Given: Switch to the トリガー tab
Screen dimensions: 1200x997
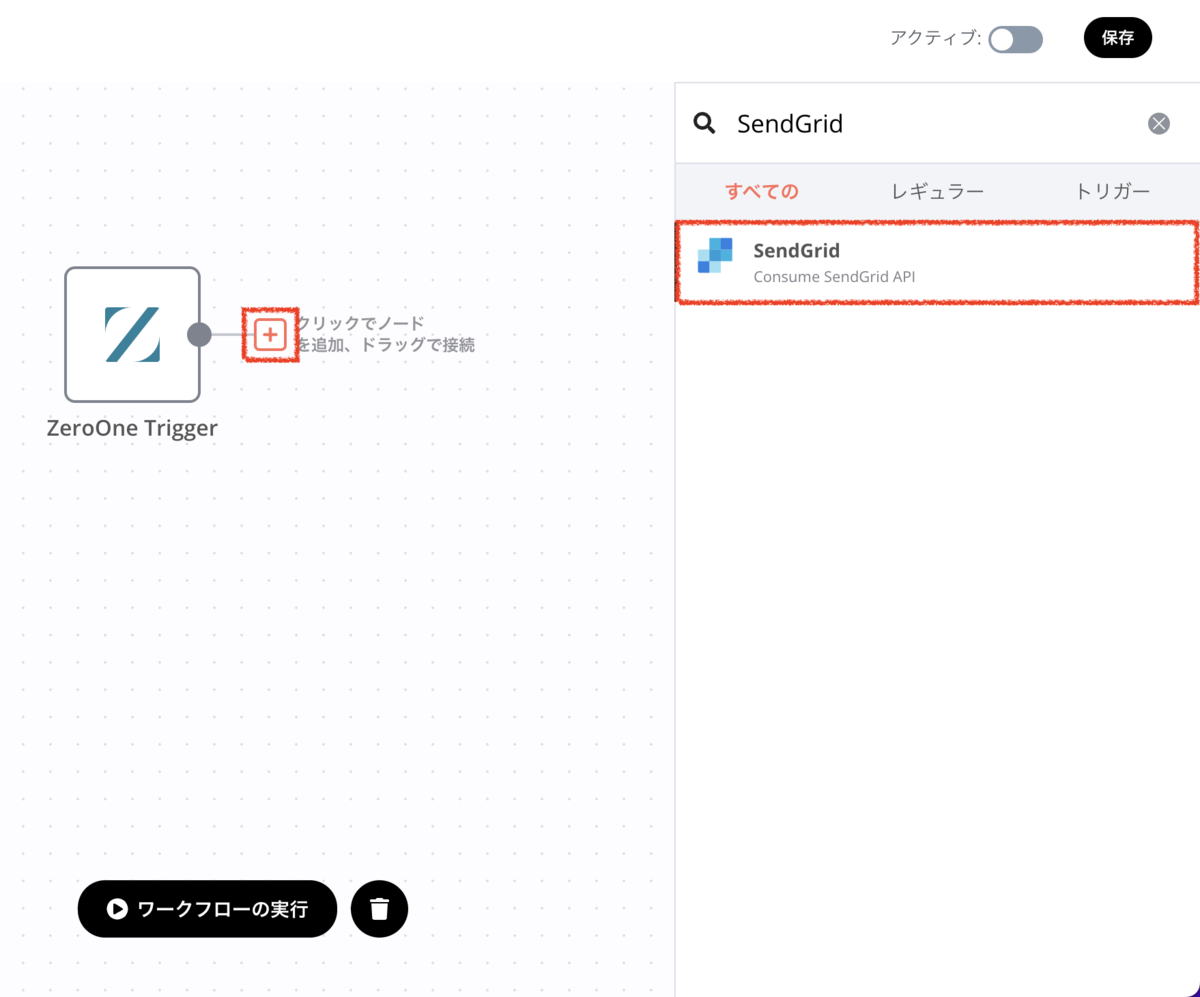Looking at the screenshot, I should point(1113,191).
